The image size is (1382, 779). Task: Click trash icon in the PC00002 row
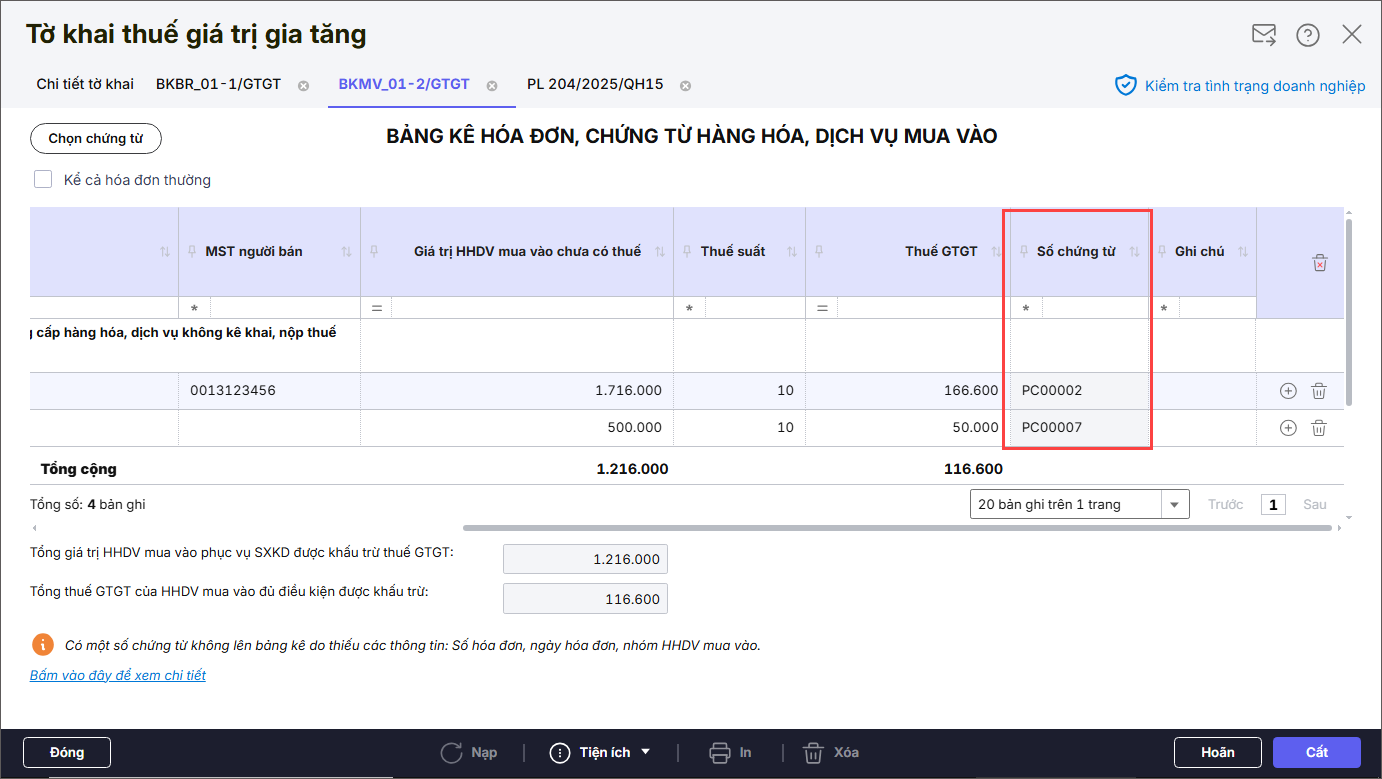[x=1319, y=391]
